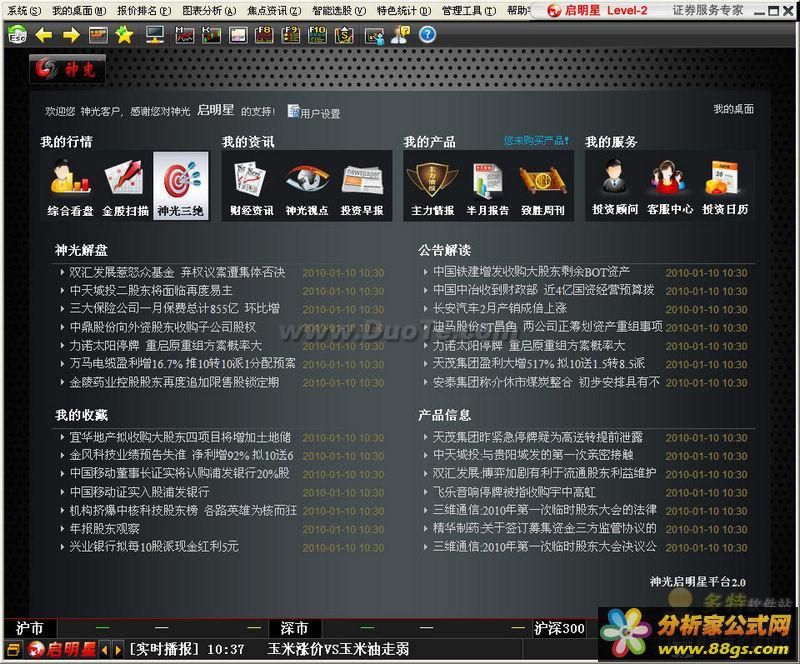Click 您未购买产品 notice link

536,140
